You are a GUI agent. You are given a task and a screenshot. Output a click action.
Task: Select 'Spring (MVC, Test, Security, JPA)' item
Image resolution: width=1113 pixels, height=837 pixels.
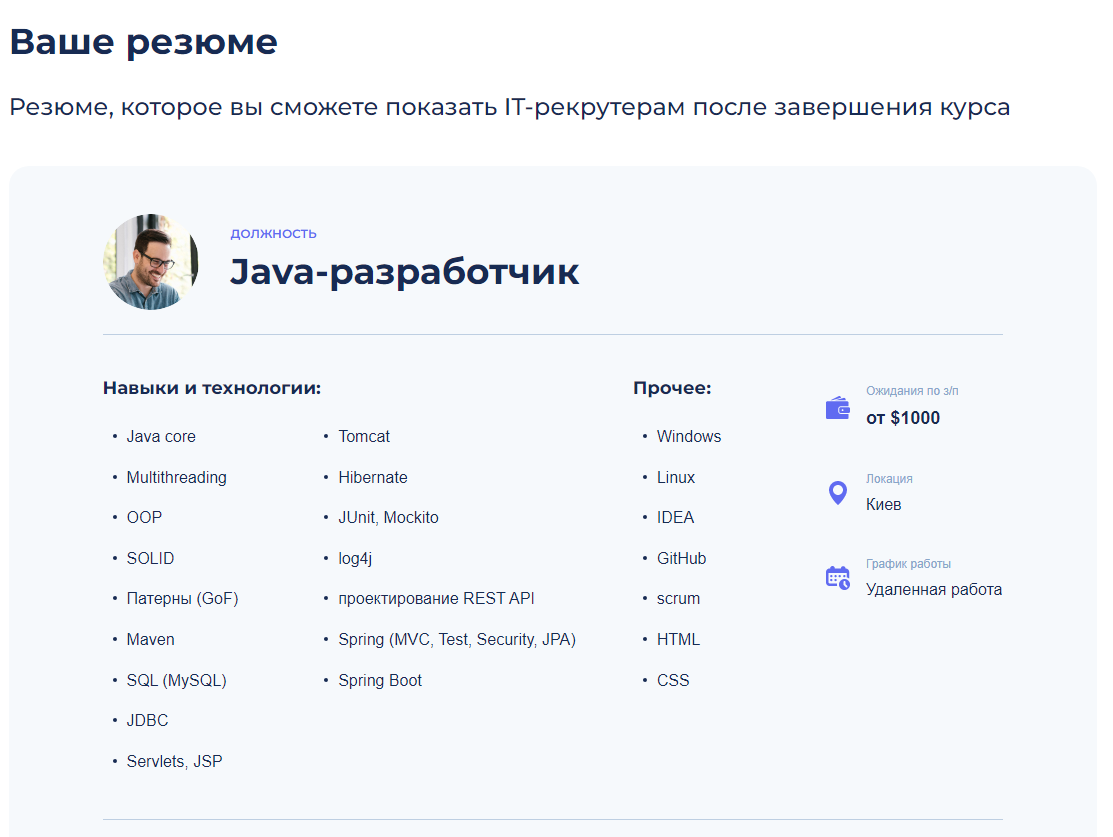[x=457, y=640]
